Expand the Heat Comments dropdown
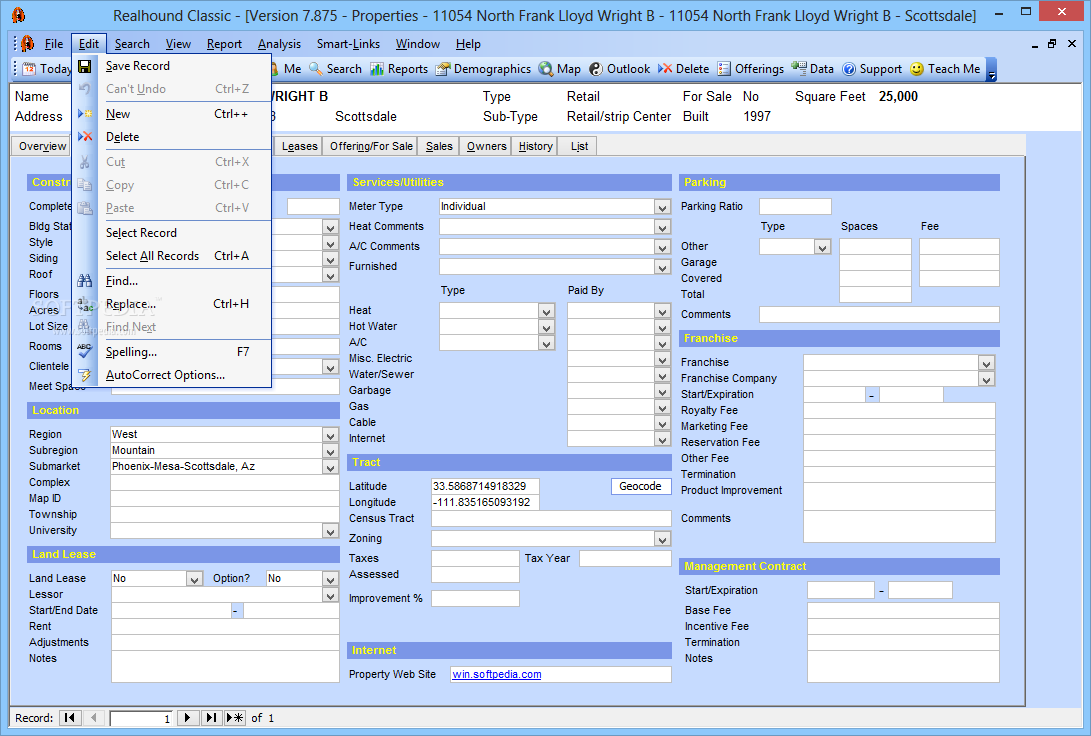Viewport: 1091px width, 736px height. (x=662, y=227)
